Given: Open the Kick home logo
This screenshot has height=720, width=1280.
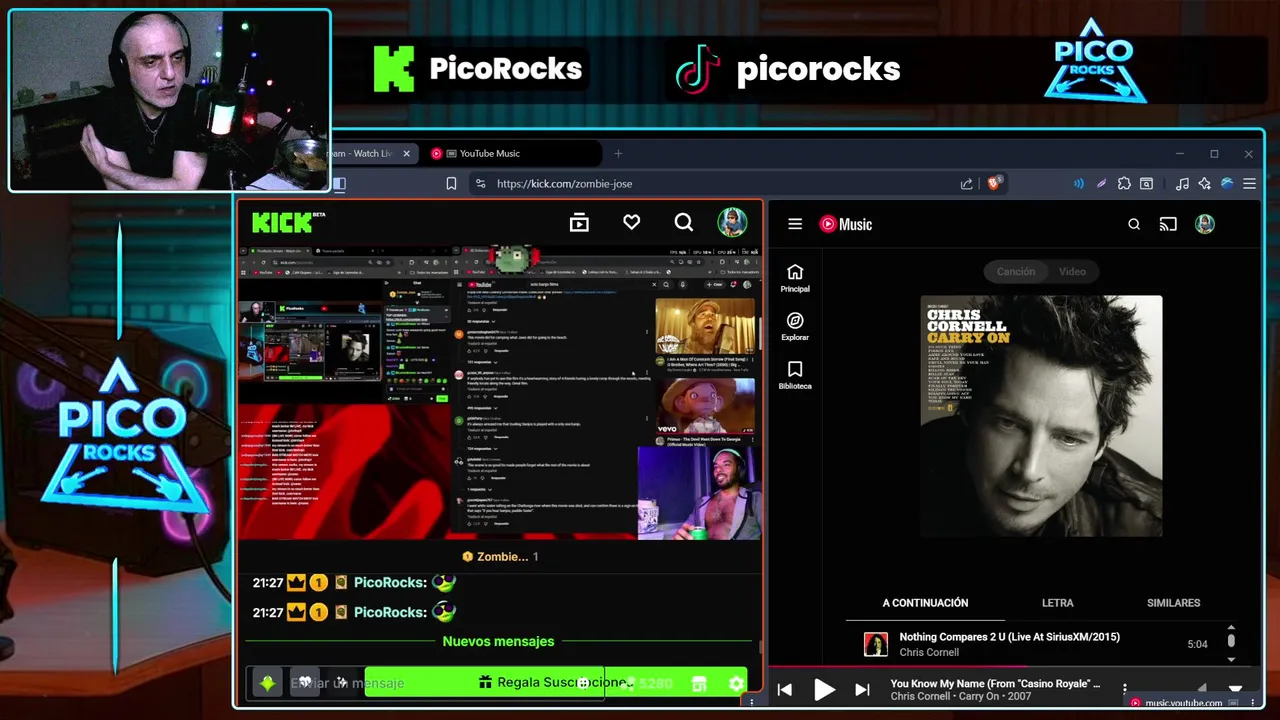Looking at the screenshot, I should pos(289,222).
